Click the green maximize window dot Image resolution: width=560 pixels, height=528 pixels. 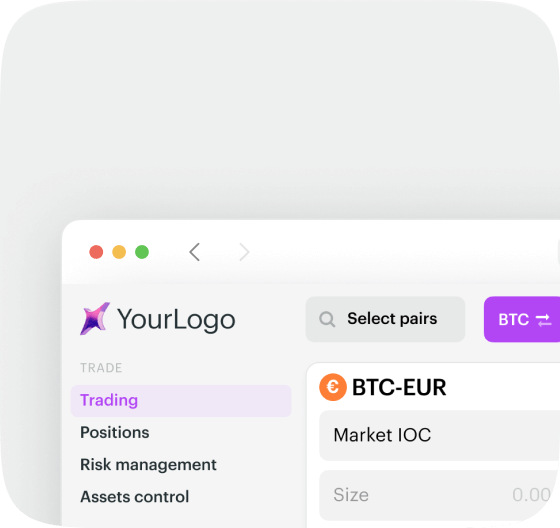[x=142, y=252]
